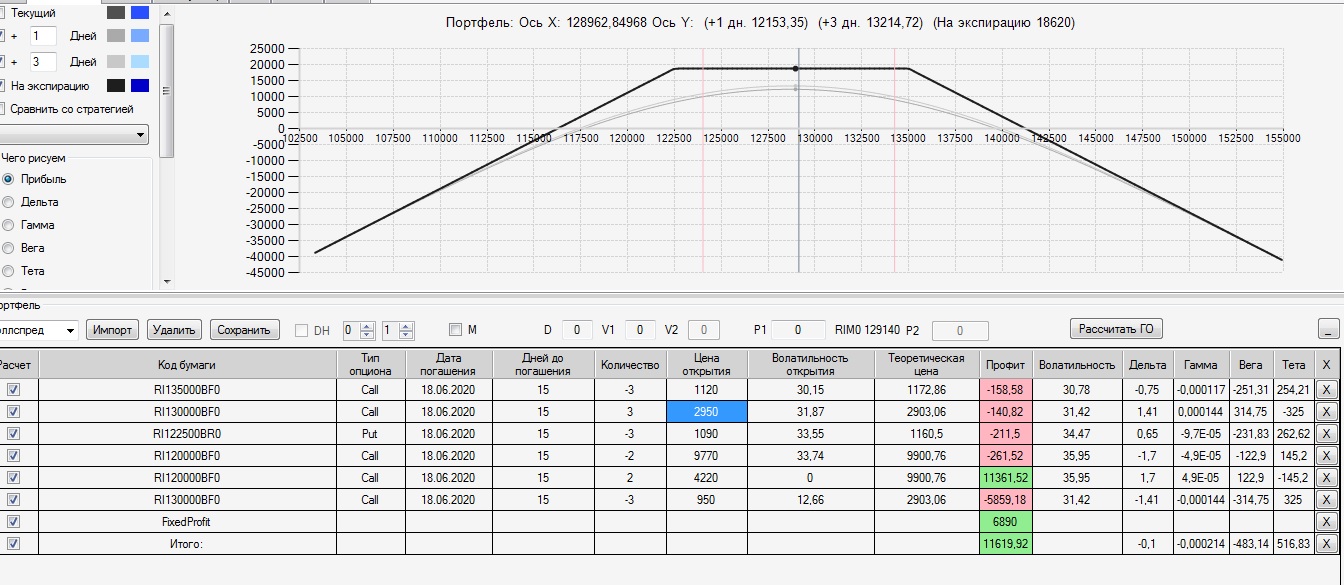Click the Рассчитать ГО button

tap(1116, 329)
